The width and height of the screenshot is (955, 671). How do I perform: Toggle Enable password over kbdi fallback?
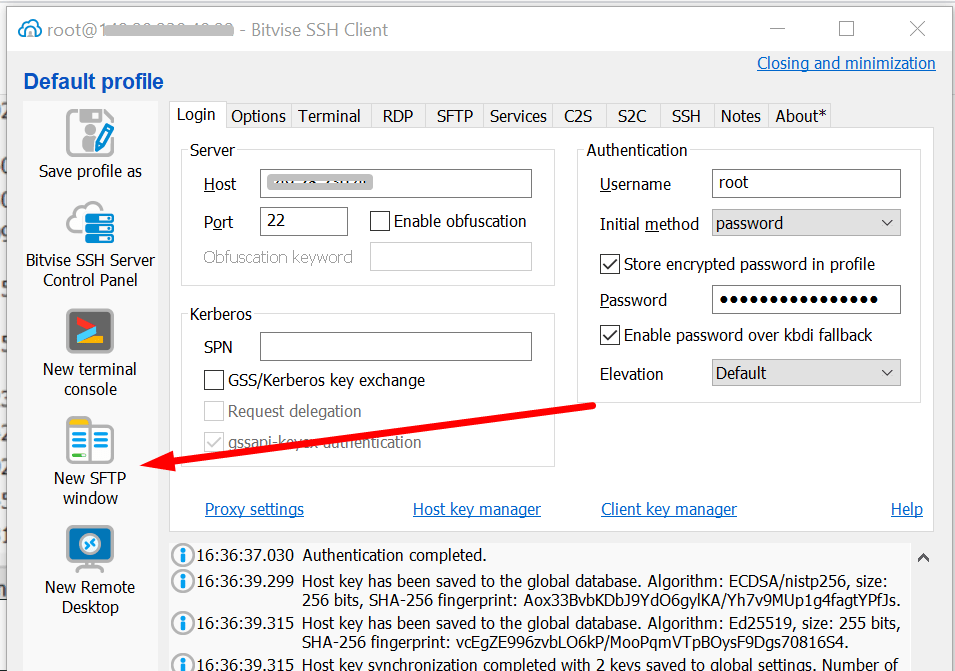click(610, 336)
